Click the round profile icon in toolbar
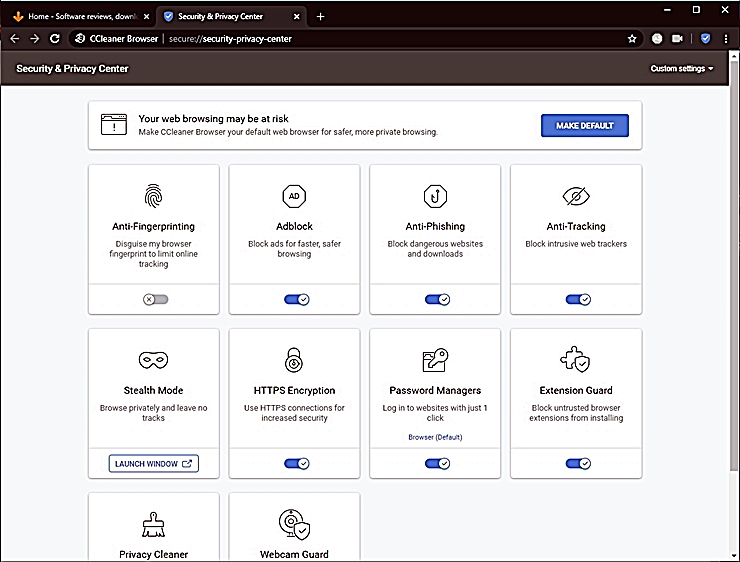Viewport: 740px width, 562px height. (x=657, y=39)
